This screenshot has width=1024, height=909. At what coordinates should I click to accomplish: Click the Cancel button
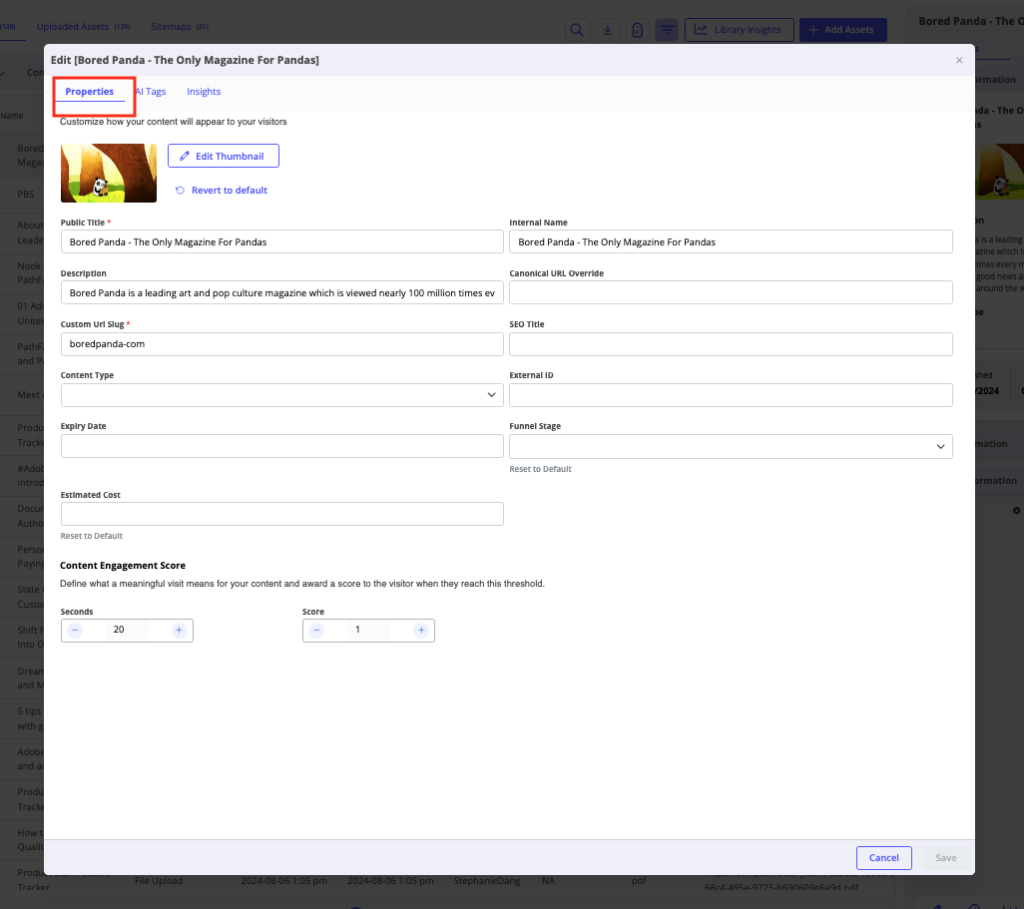pos(884,858)
